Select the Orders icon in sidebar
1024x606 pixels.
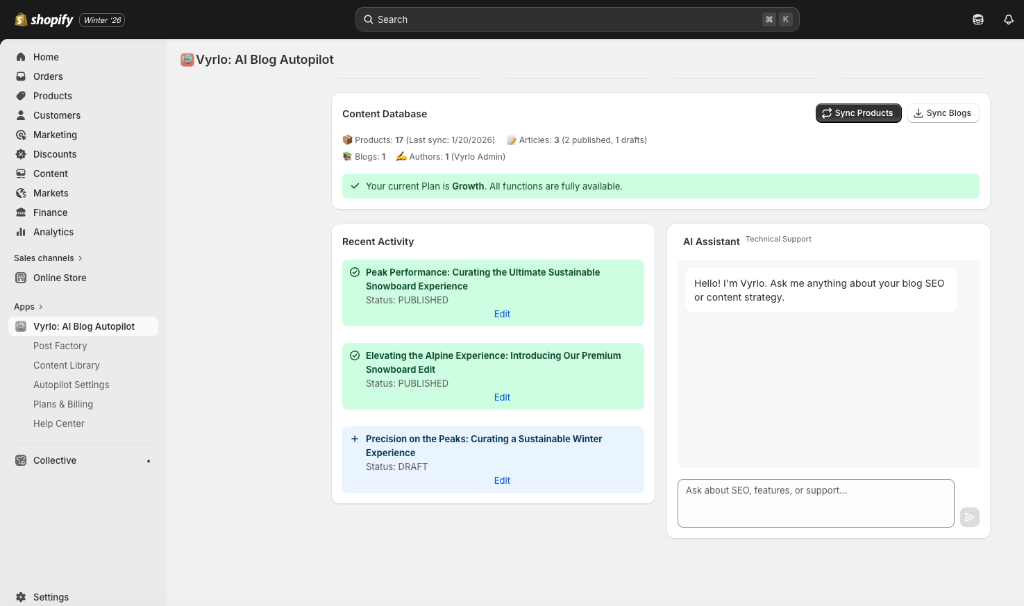point(21,76)
